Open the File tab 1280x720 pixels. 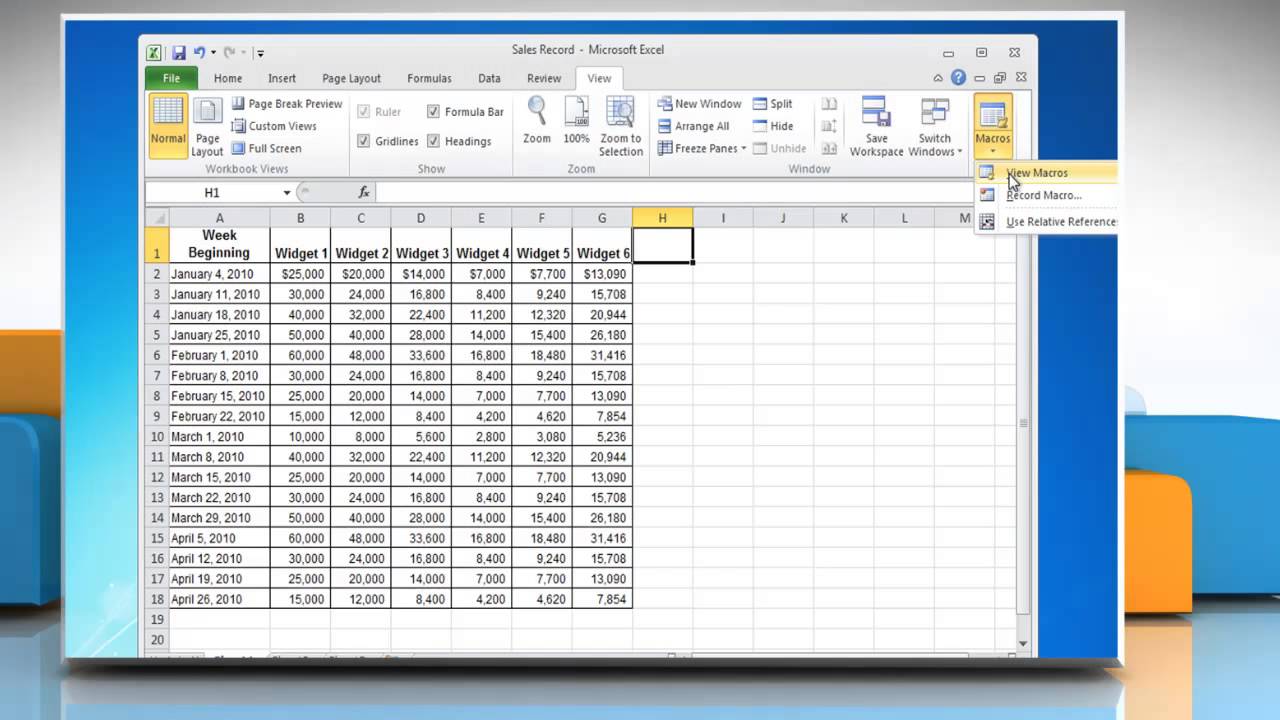171,78
